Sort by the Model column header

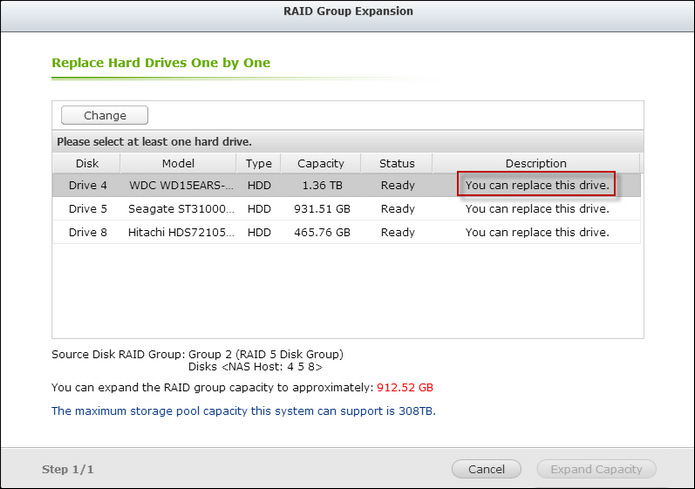[178, 164]
